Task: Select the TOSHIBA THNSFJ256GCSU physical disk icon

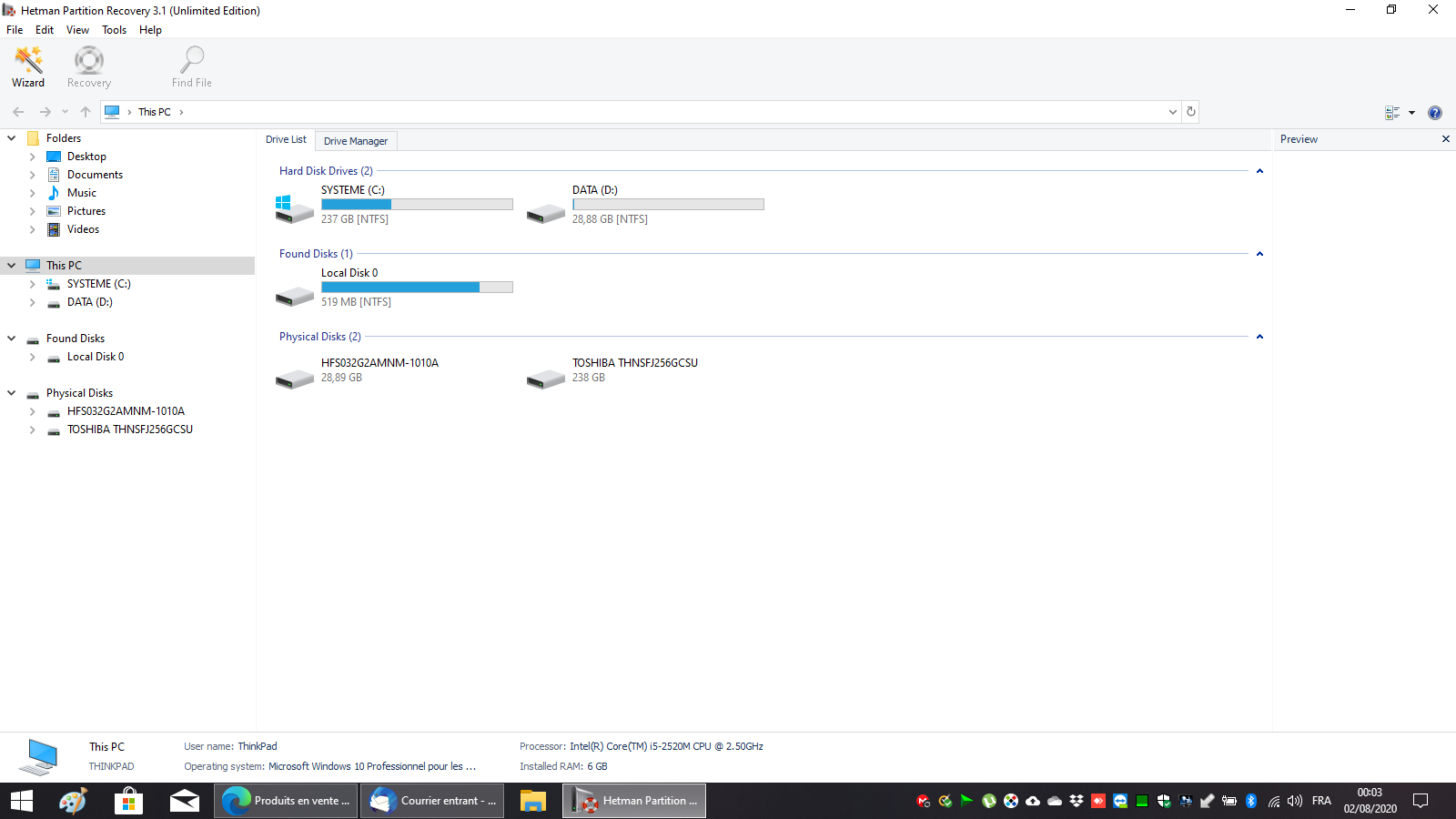Action: (545, 378)
